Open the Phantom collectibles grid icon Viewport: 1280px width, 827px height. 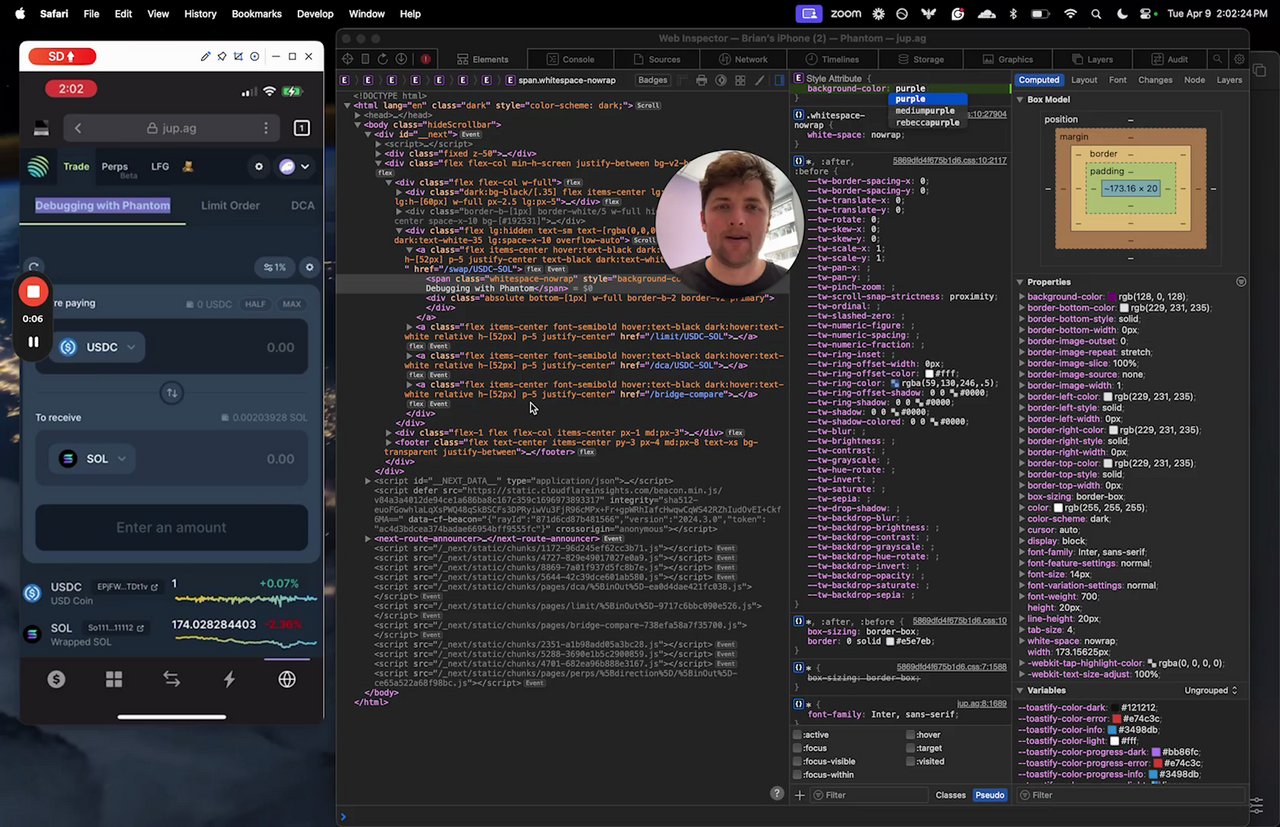coord(114,679)
